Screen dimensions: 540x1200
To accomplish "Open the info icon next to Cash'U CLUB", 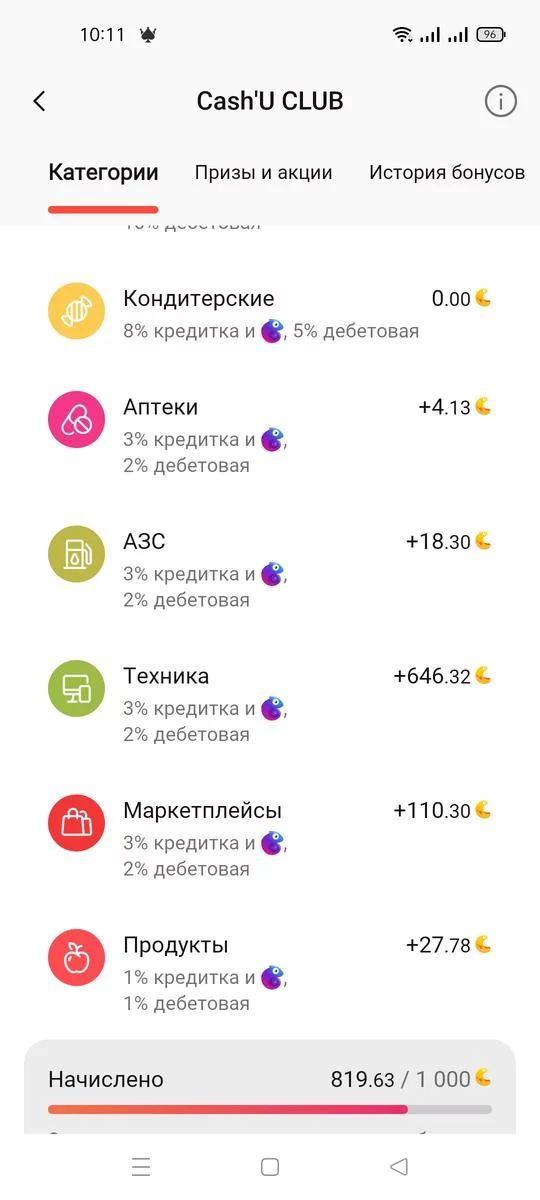I will pyautogui.click(x=501, y=101).
